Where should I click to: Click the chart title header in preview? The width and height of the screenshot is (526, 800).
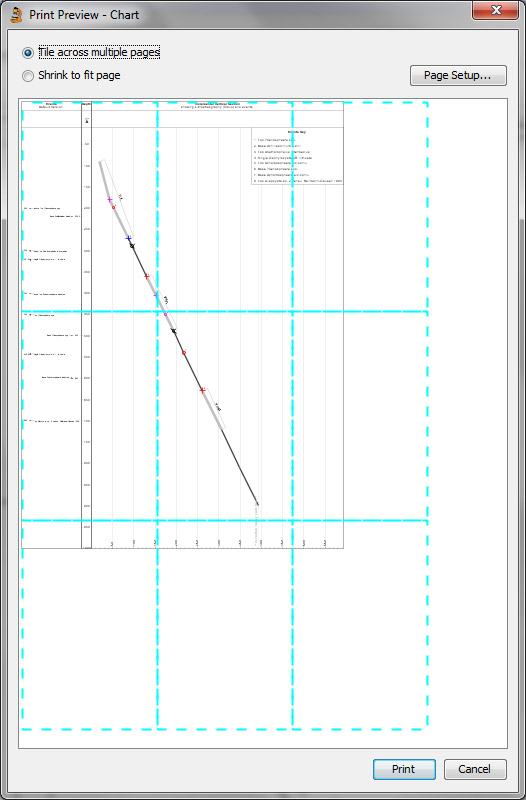point(218,106)
